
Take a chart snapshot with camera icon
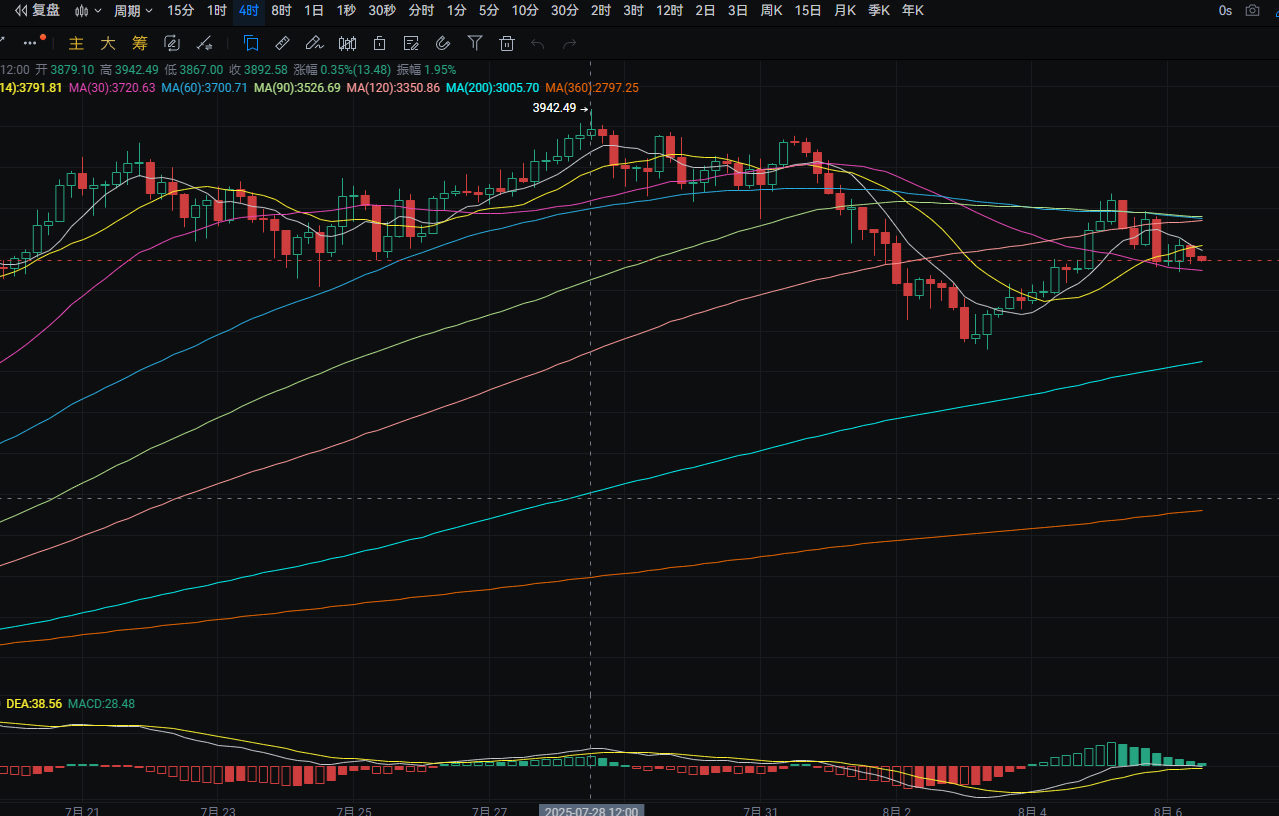1252,11
